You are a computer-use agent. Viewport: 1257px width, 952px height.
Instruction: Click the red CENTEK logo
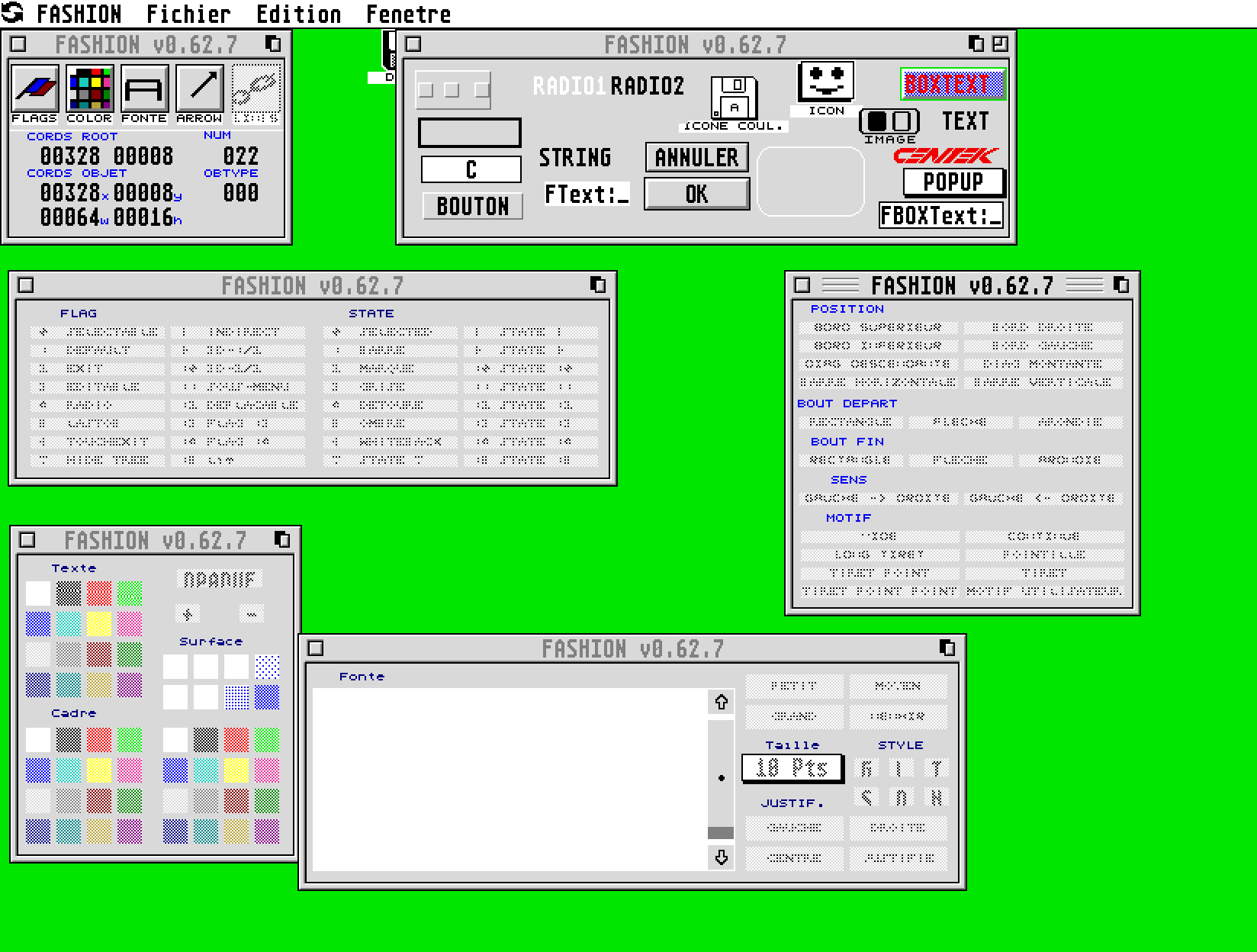pyautogui.click(x=946, y=156)
